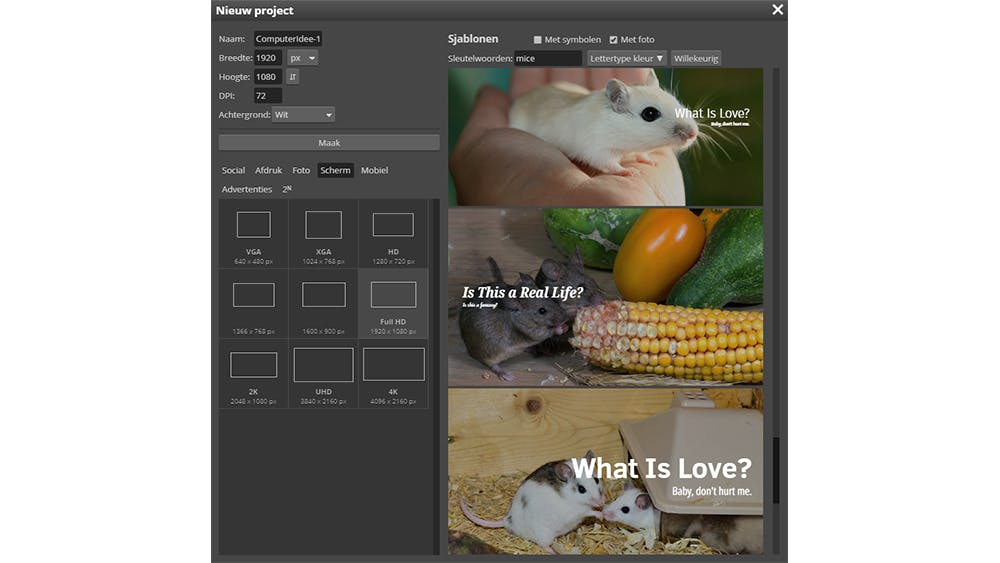Open the Mobiel presets tab
Image resolution: width=1000 pixels, height=563 pixels.
tap(374, 170)
